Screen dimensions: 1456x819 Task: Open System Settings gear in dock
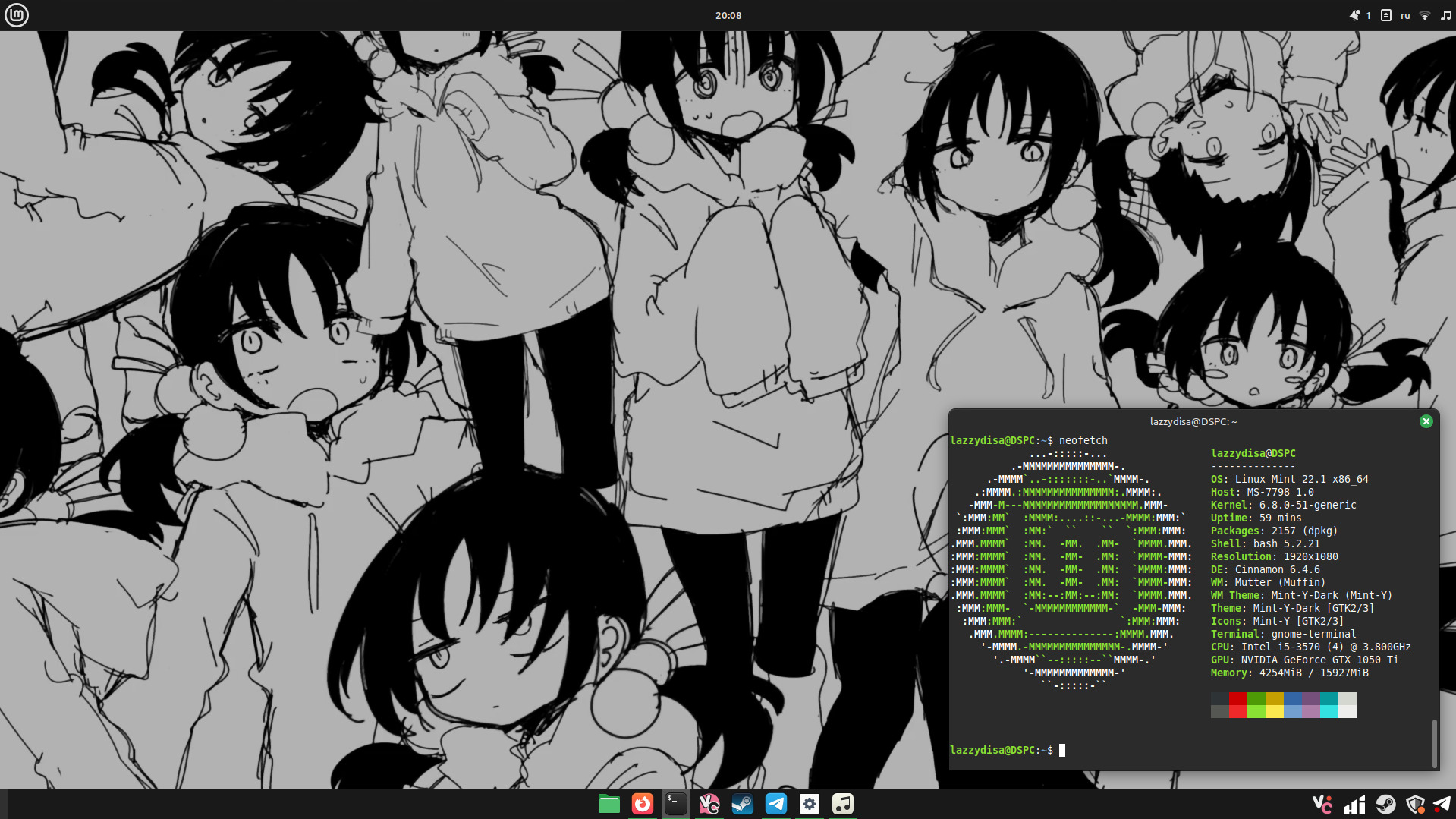point(809,804)
